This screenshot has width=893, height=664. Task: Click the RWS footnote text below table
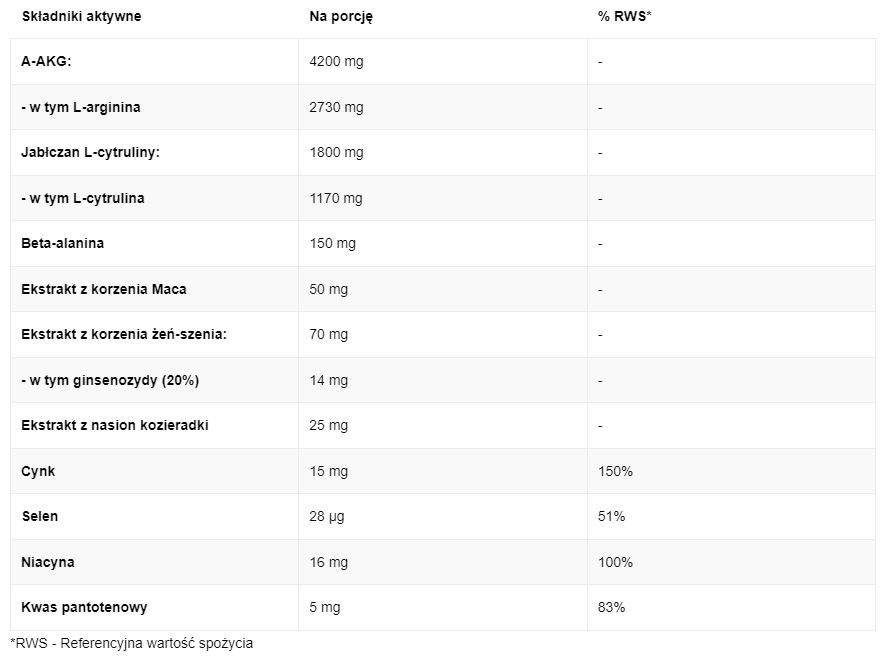pyautogui.click(x=132, y=643)
